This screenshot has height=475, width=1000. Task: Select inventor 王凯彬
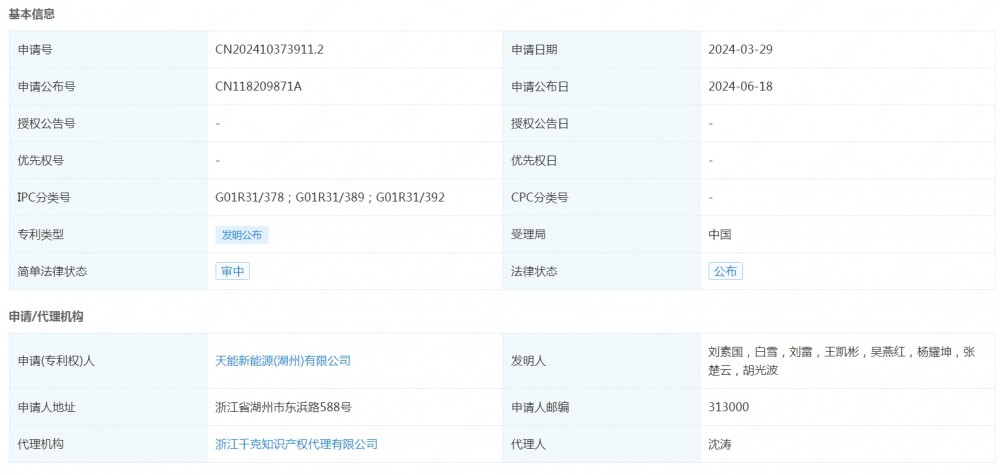pos(838,352)
